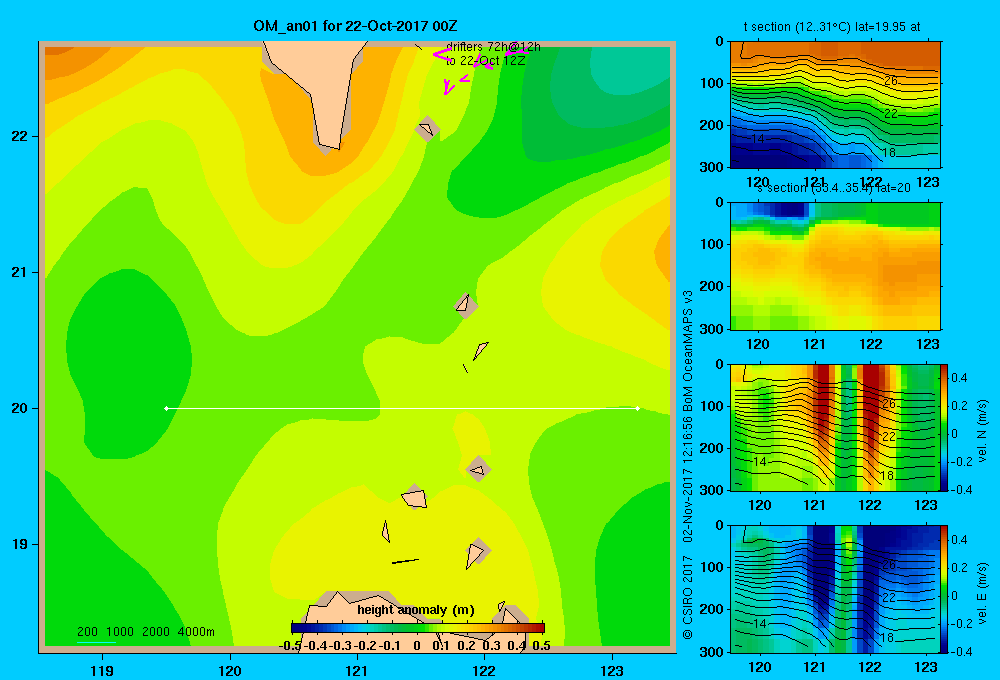Click the small island near latitude 22 east of Taiwan
Viewport: 1000px width, 680px height.
click(x=427, y=129)
